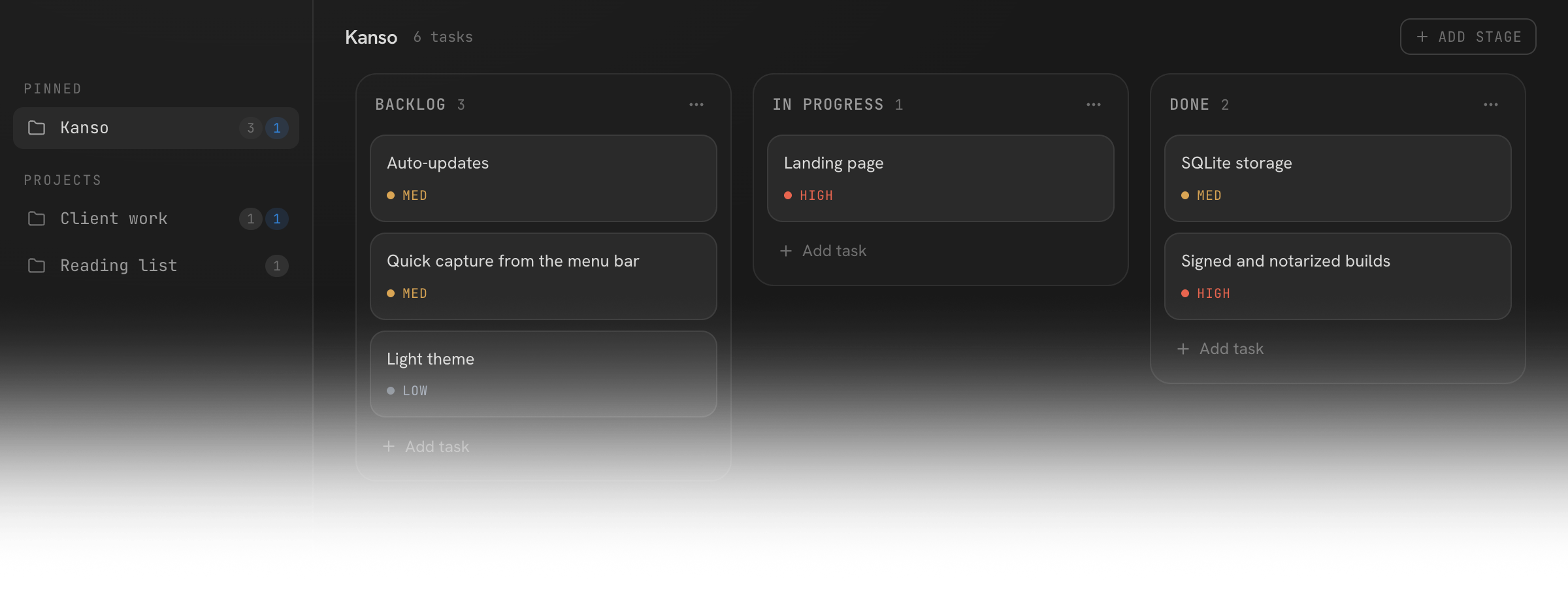Click the PINNED section heading
This screenshot has height=601, width=1568.
[53, 89]
